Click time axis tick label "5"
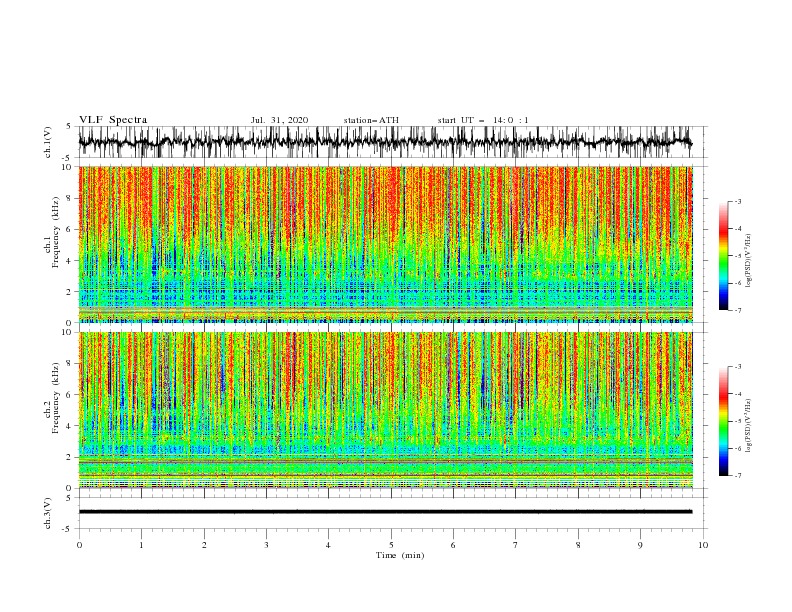 tap(391, 545)
